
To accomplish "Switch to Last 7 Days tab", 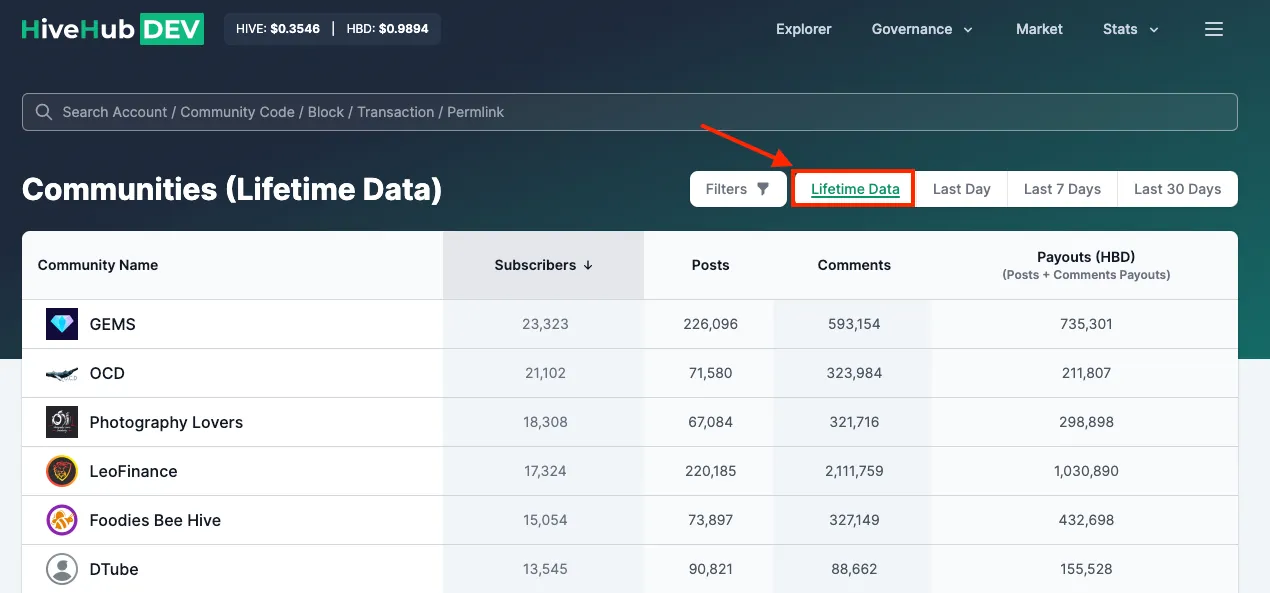I will coord(1062,189).
